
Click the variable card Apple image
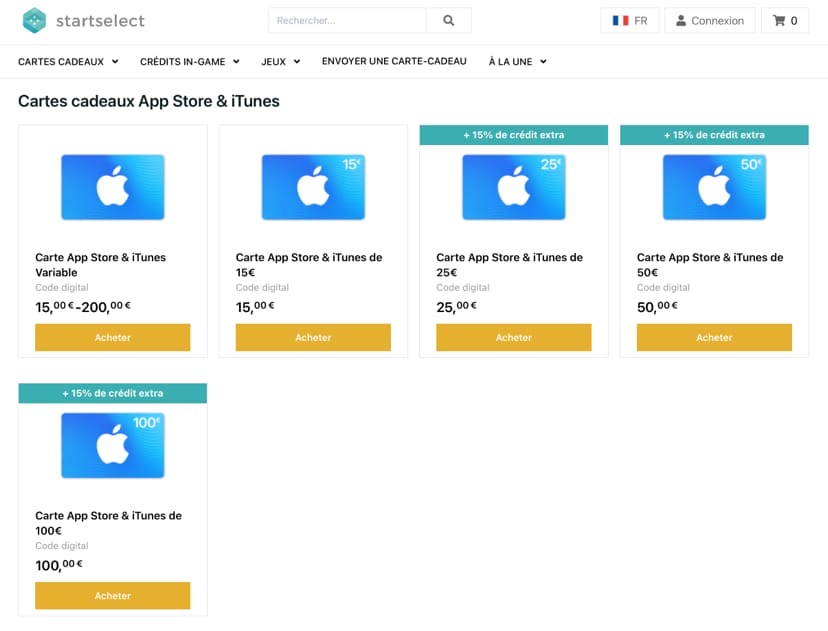click(x=112, y=187)
